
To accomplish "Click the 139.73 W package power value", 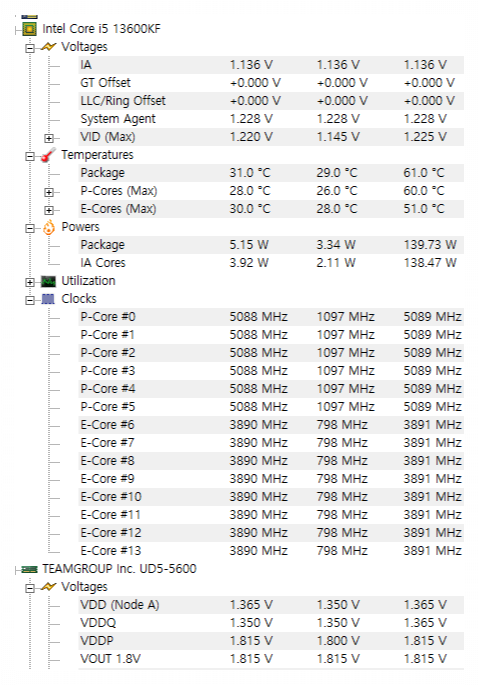I will click(430, 245).
